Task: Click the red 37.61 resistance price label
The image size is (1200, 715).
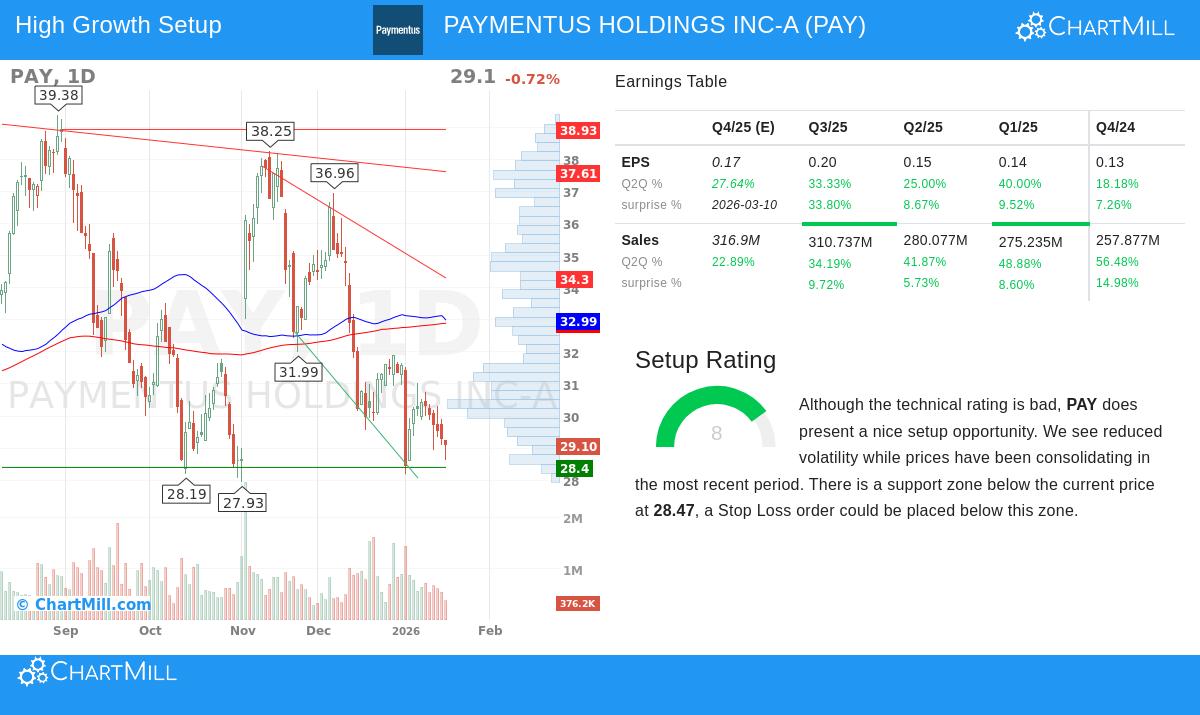Action: click(x=578, y=173)
